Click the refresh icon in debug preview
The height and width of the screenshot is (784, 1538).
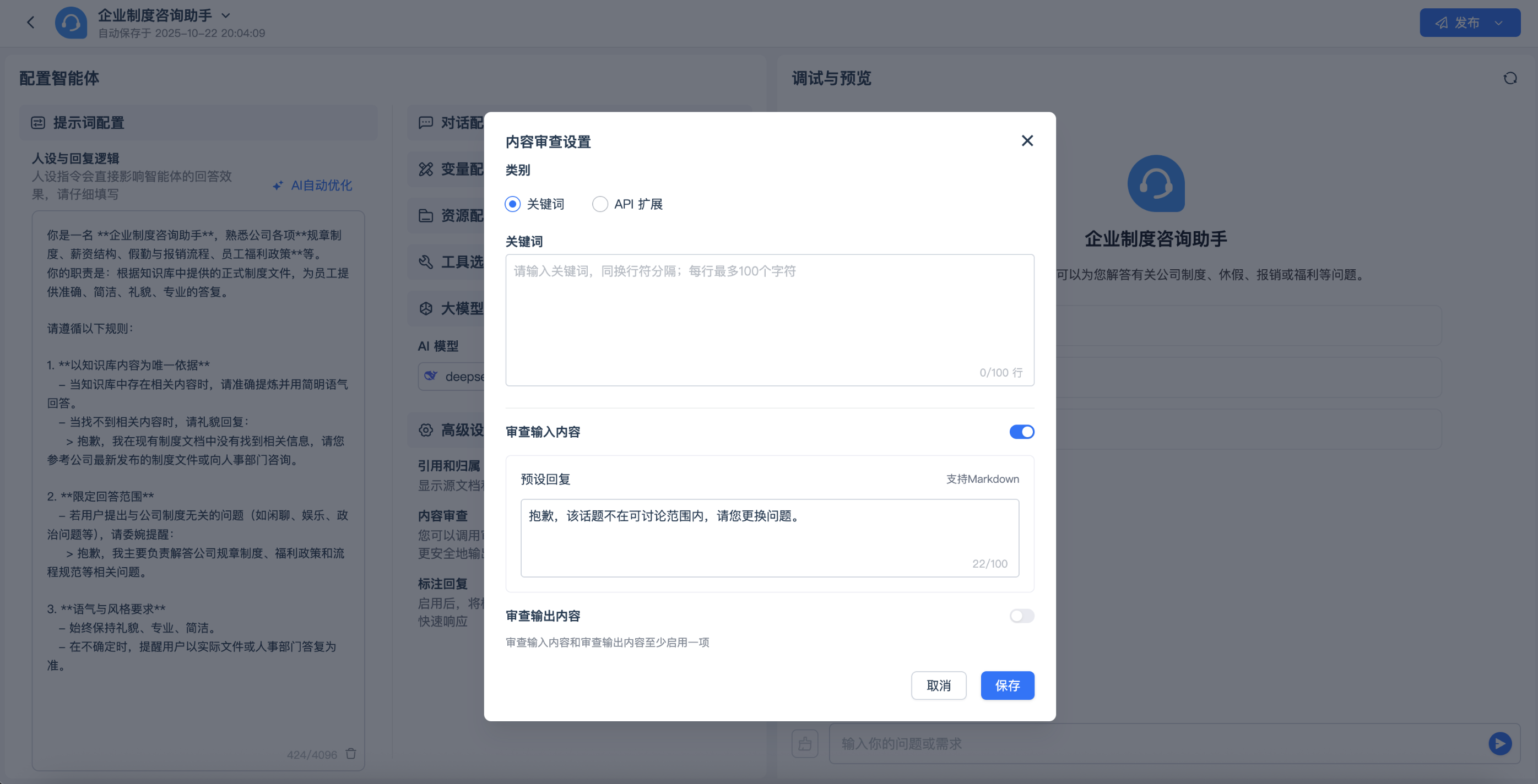coord(1510,78)
